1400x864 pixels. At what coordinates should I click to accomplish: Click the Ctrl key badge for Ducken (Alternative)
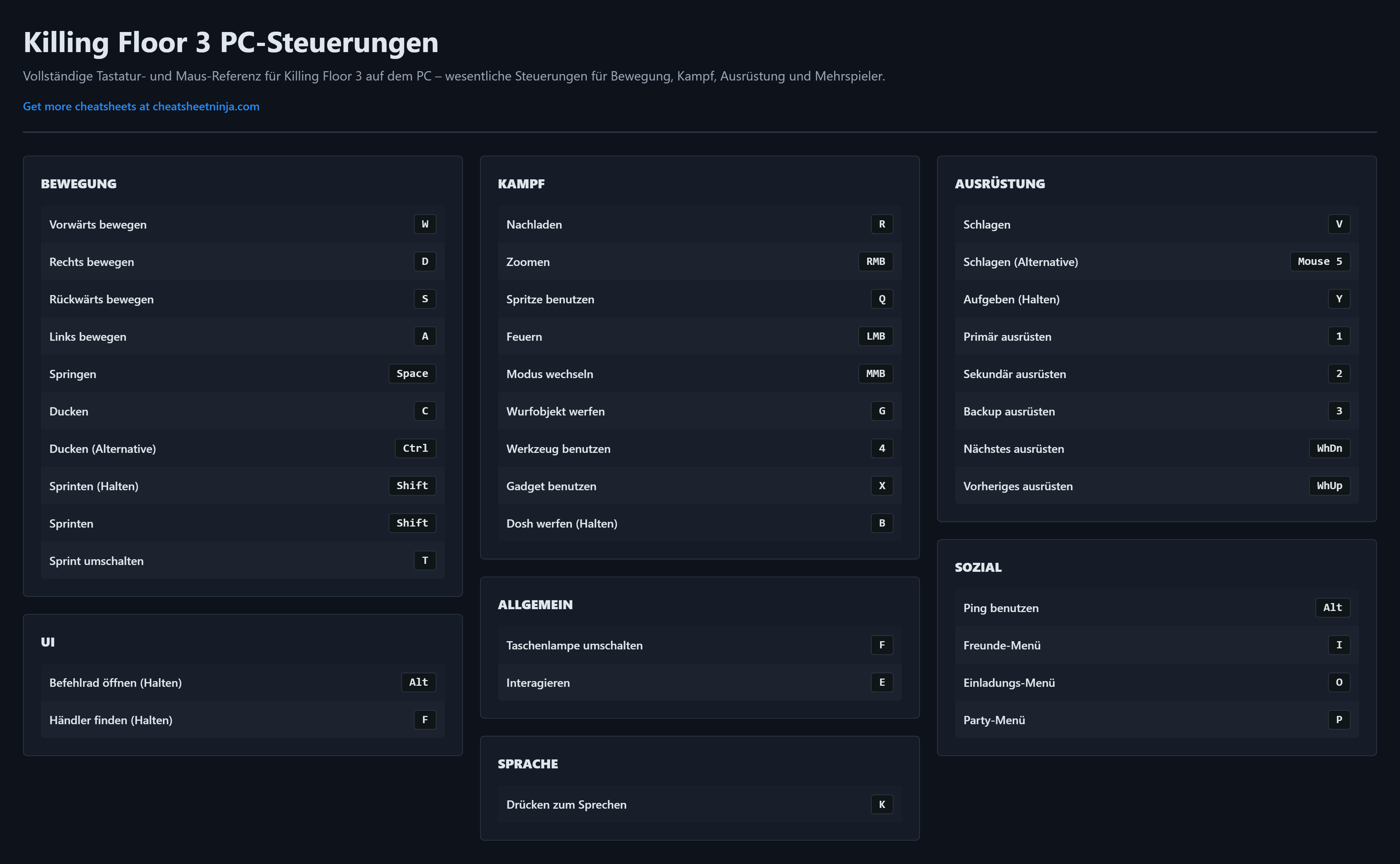click(x=415, y=449)
